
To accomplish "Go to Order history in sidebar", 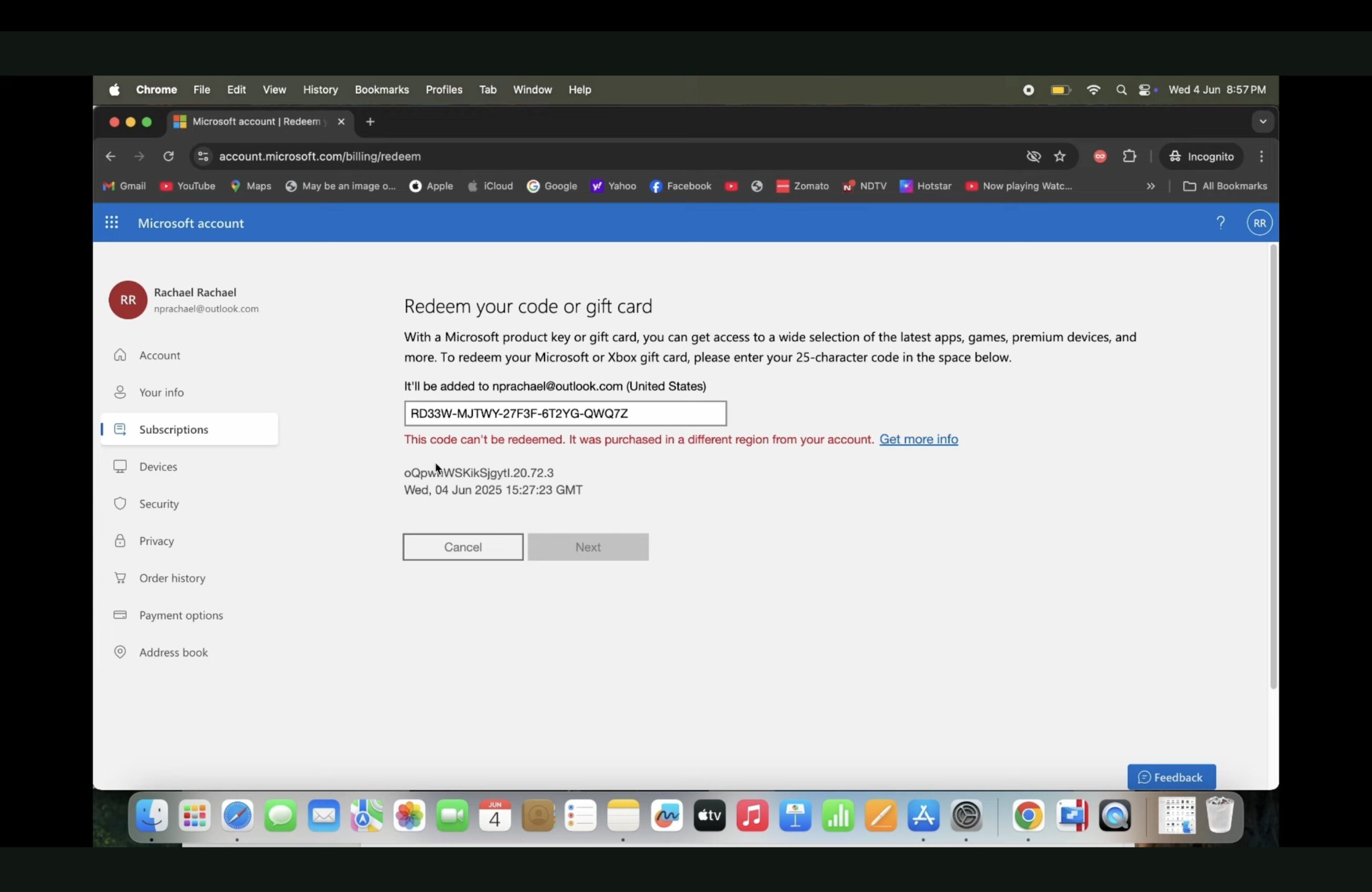I will pyautogui.click(x=172, y=578).
